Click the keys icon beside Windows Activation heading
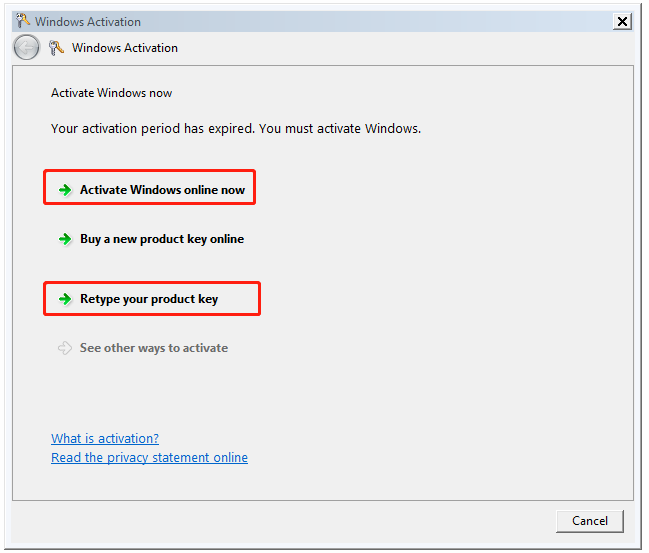 pyautogui.click(x=56, y=48)
